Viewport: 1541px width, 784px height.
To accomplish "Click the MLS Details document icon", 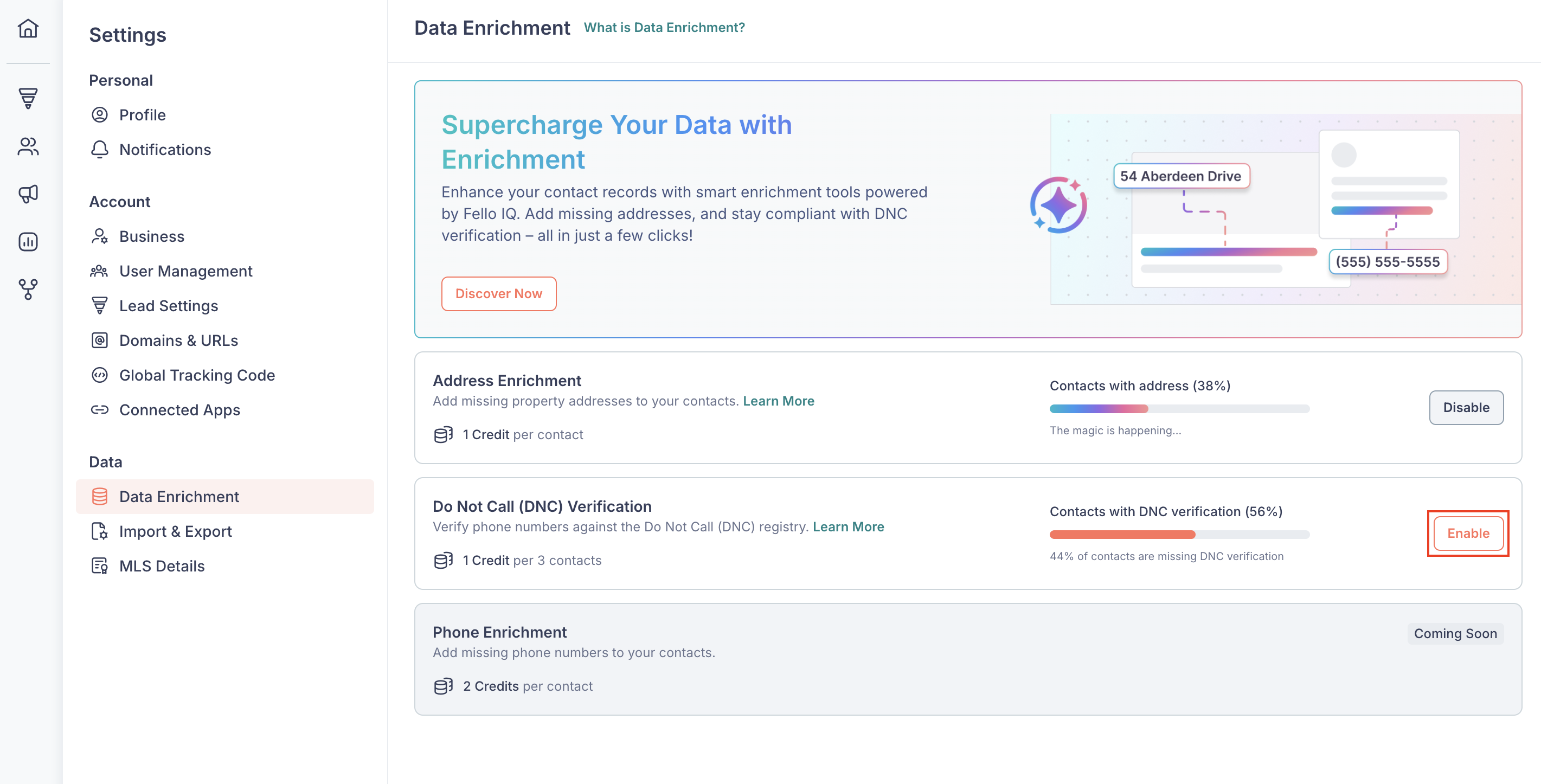I will tap(99, 565).
